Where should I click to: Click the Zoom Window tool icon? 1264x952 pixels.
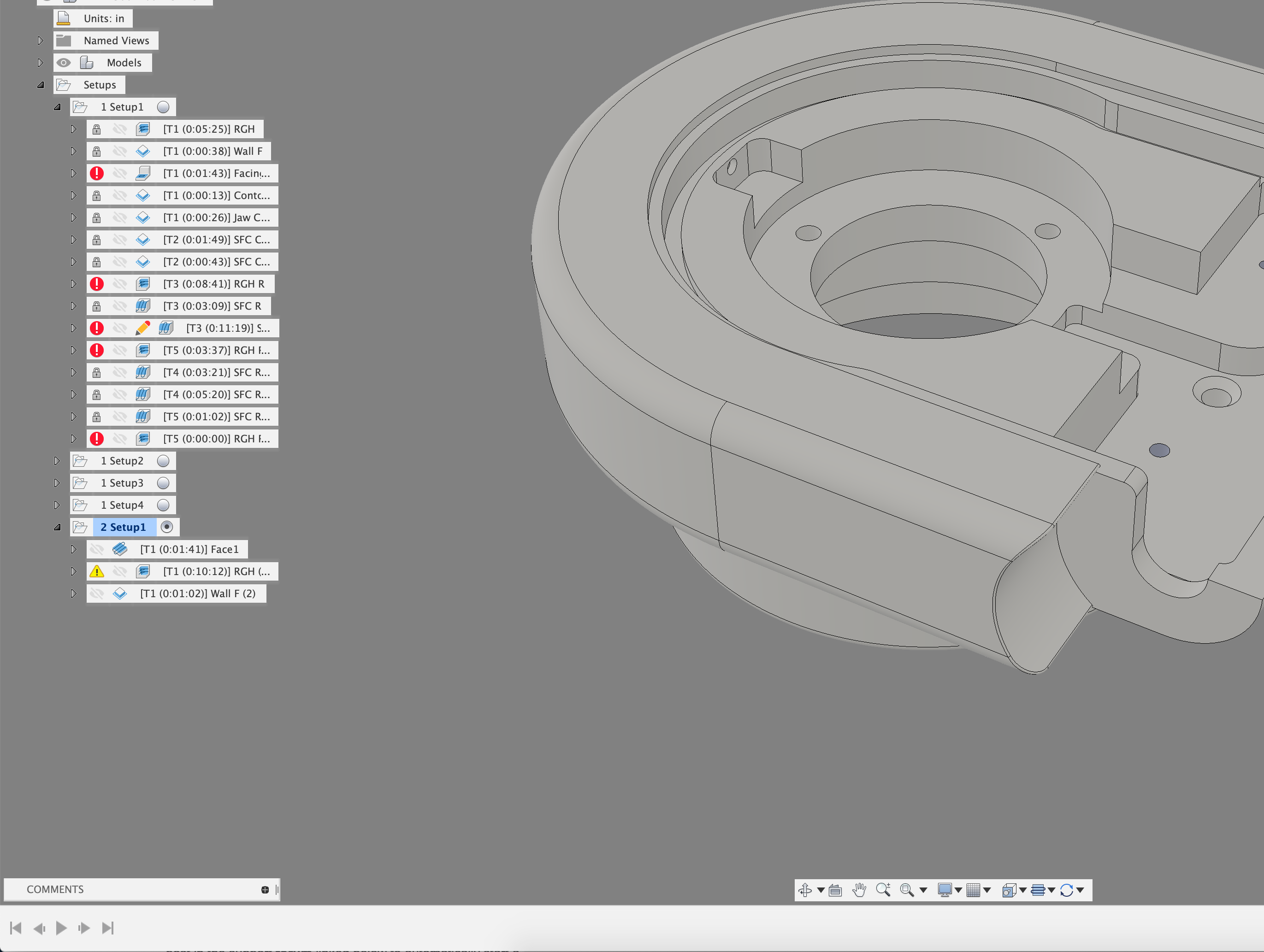coord(906,890)
